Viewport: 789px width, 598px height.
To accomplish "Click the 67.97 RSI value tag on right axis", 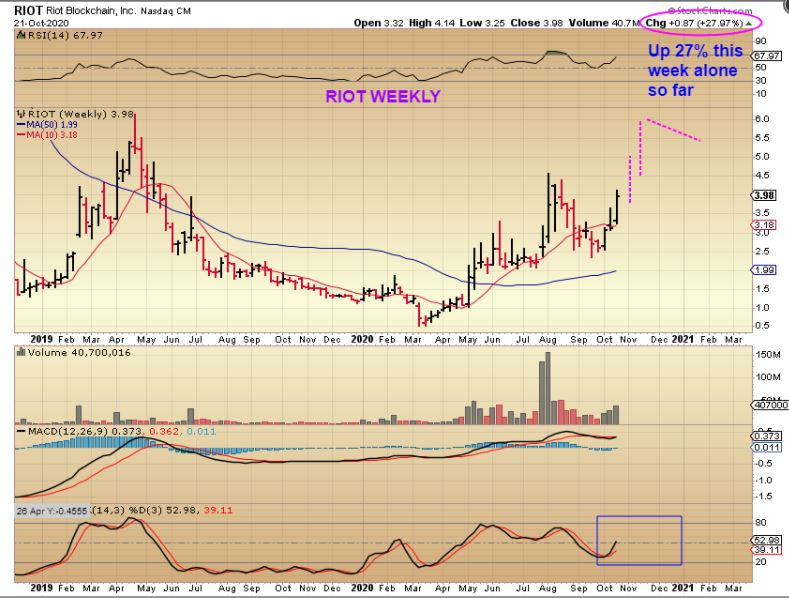I will coord(766,55).
